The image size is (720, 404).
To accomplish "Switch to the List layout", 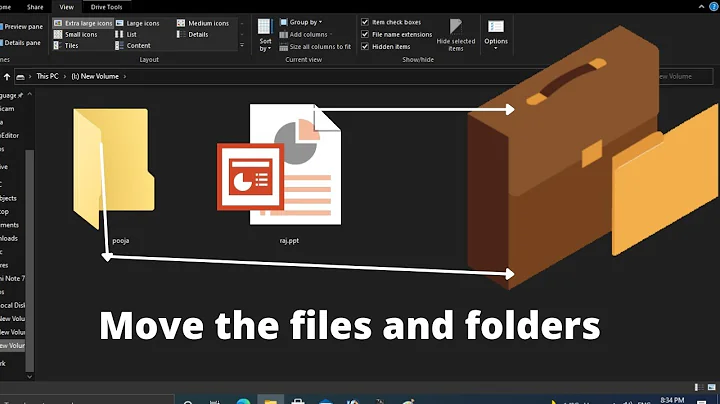I will (x=126, y=34).
